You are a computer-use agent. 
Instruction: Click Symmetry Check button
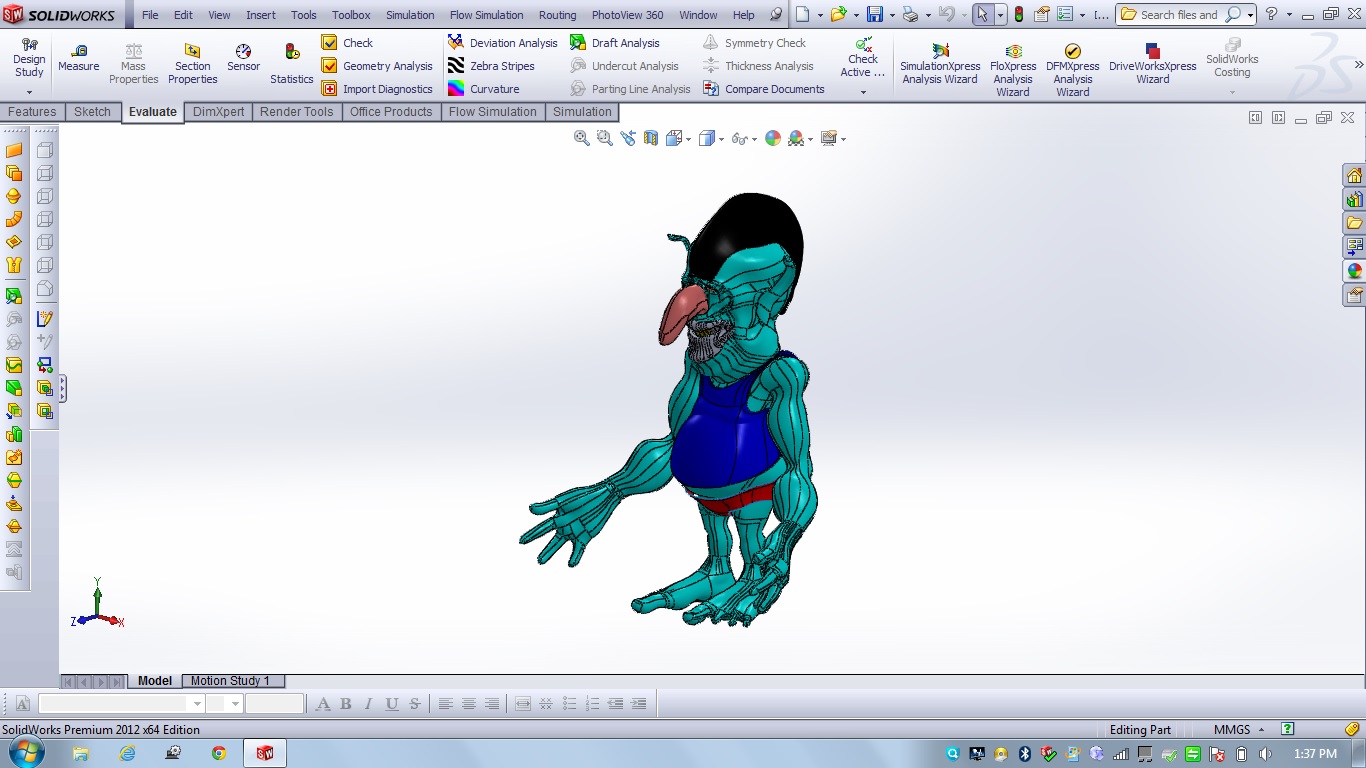[x=754, y=43]
